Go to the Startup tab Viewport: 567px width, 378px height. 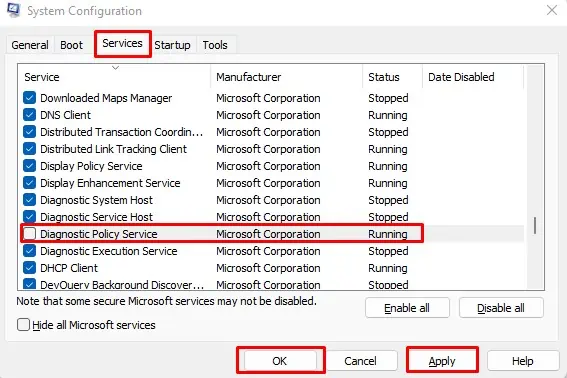172,45
